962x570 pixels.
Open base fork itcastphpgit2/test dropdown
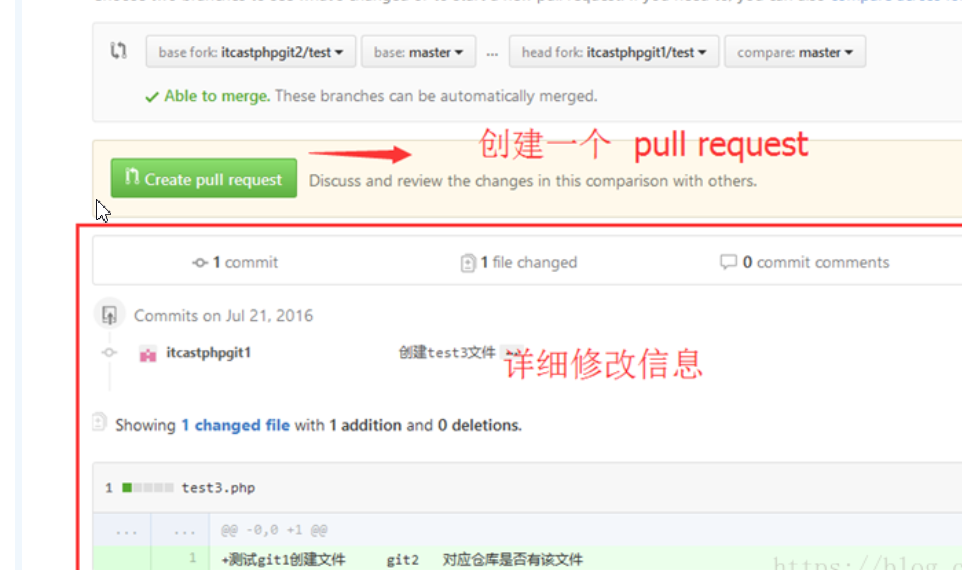251,52
